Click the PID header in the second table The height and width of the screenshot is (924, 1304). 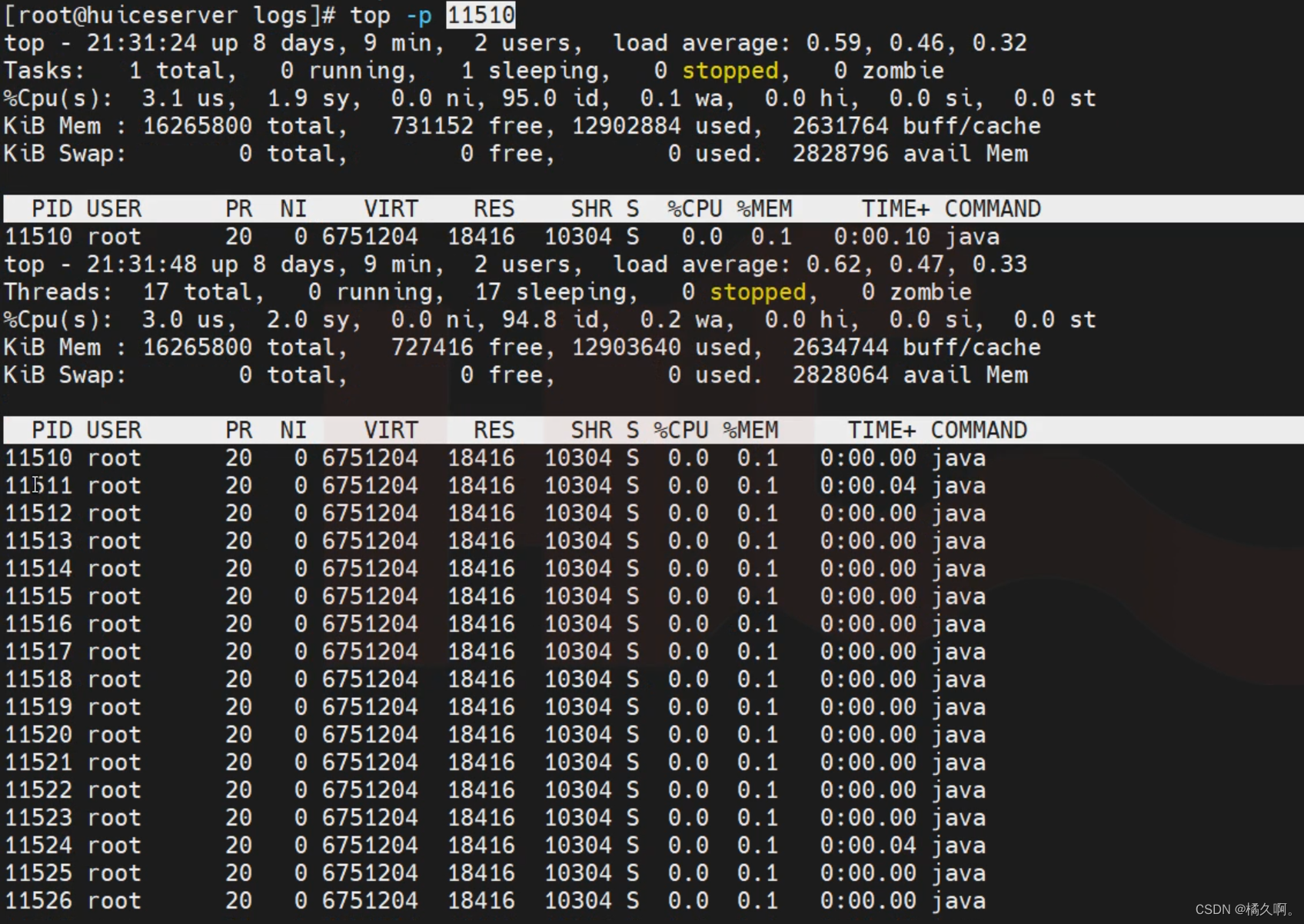pos(52,430)
